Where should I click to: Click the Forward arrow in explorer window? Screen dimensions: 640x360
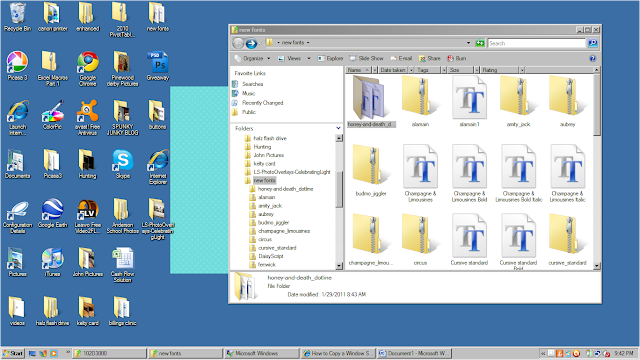[251, 43]
